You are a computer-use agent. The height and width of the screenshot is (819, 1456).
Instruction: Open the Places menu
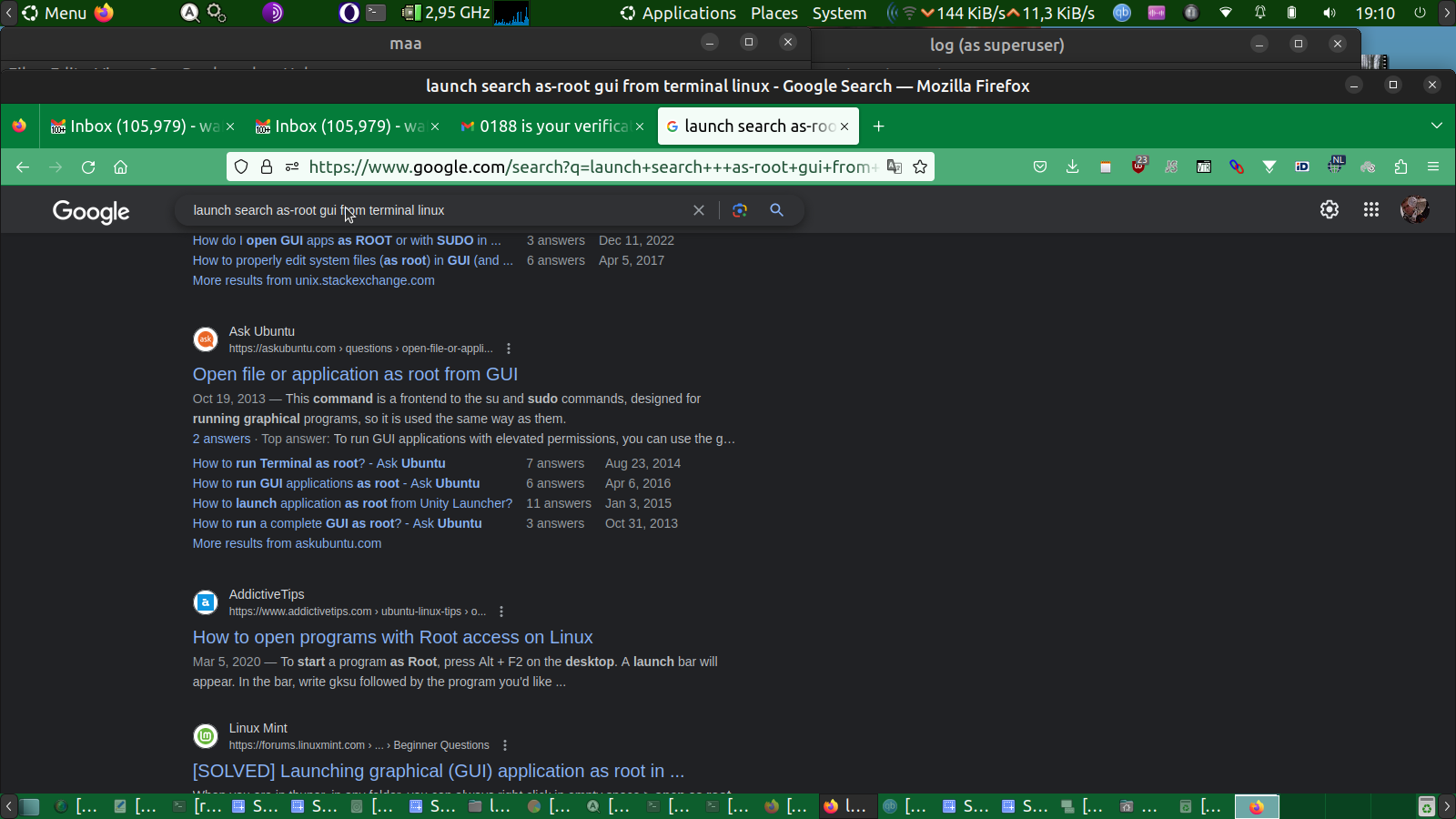point(774,14)
